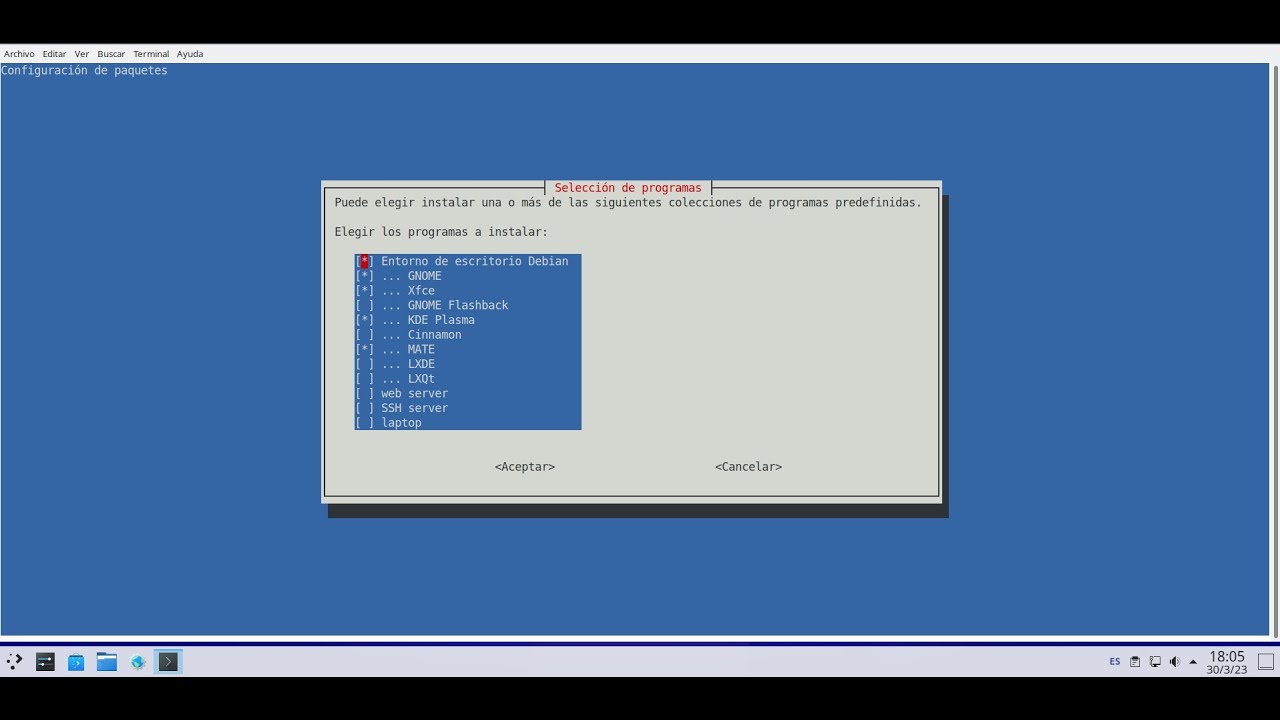Open the Ver menu
1280x720 pixels.
[82, 54]
